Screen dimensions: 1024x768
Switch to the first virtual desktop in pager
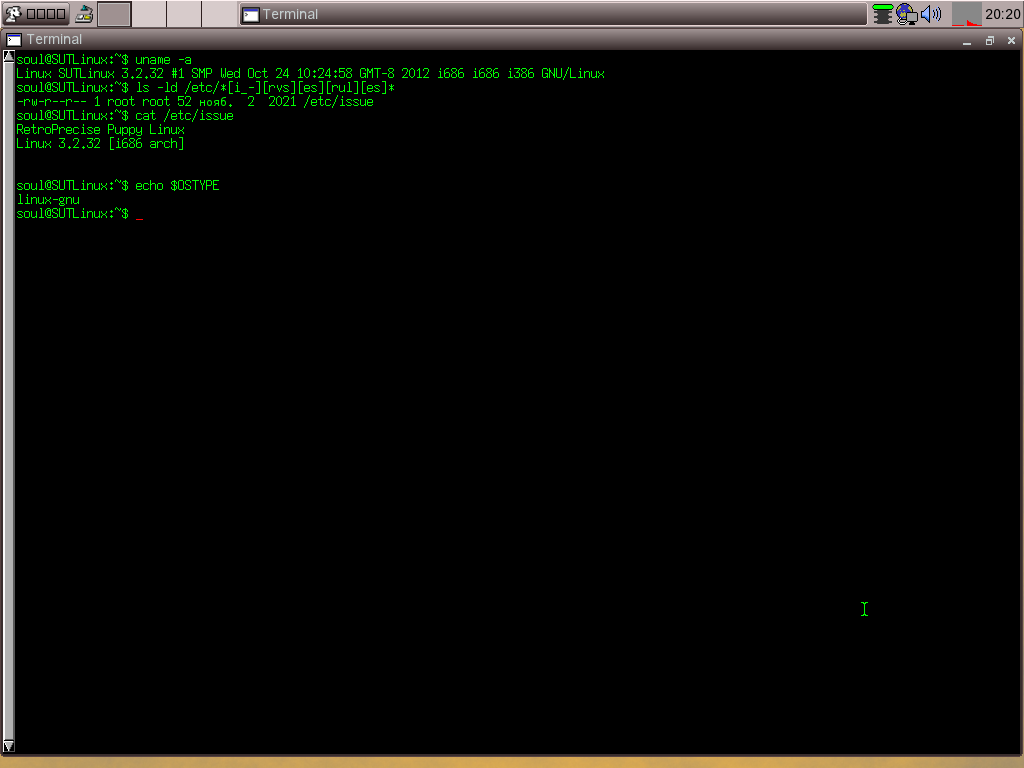(114, 14)
